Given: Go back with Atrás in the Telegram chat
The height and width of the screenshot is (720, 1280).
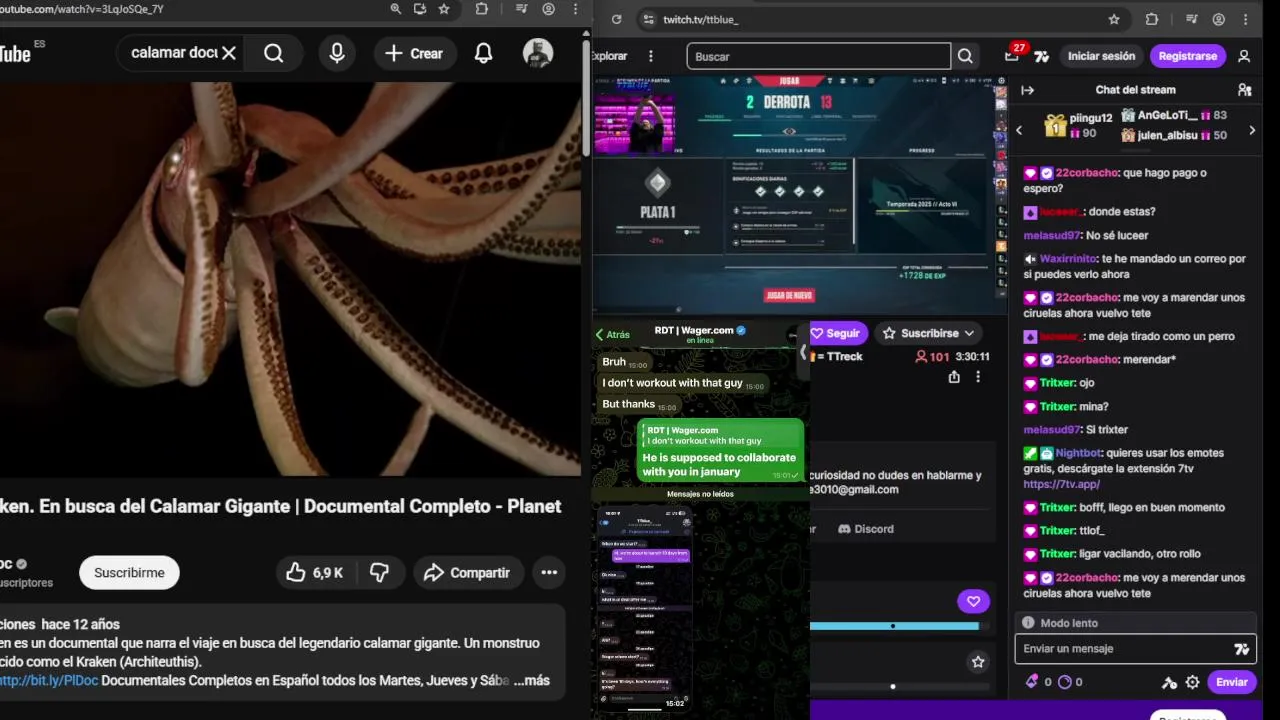Looking at the screenshot, I should (x=613, y=335).
